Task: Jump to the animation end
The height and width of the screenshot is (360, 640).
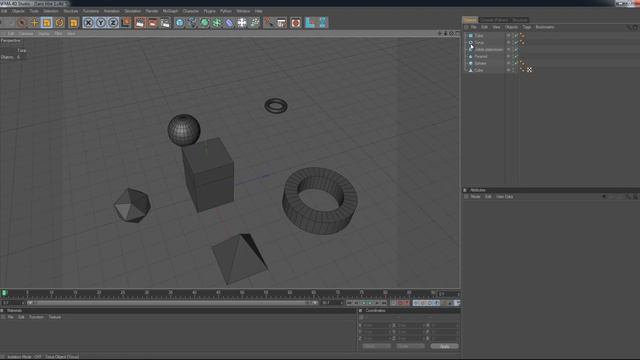Action: tap(384, 303)
